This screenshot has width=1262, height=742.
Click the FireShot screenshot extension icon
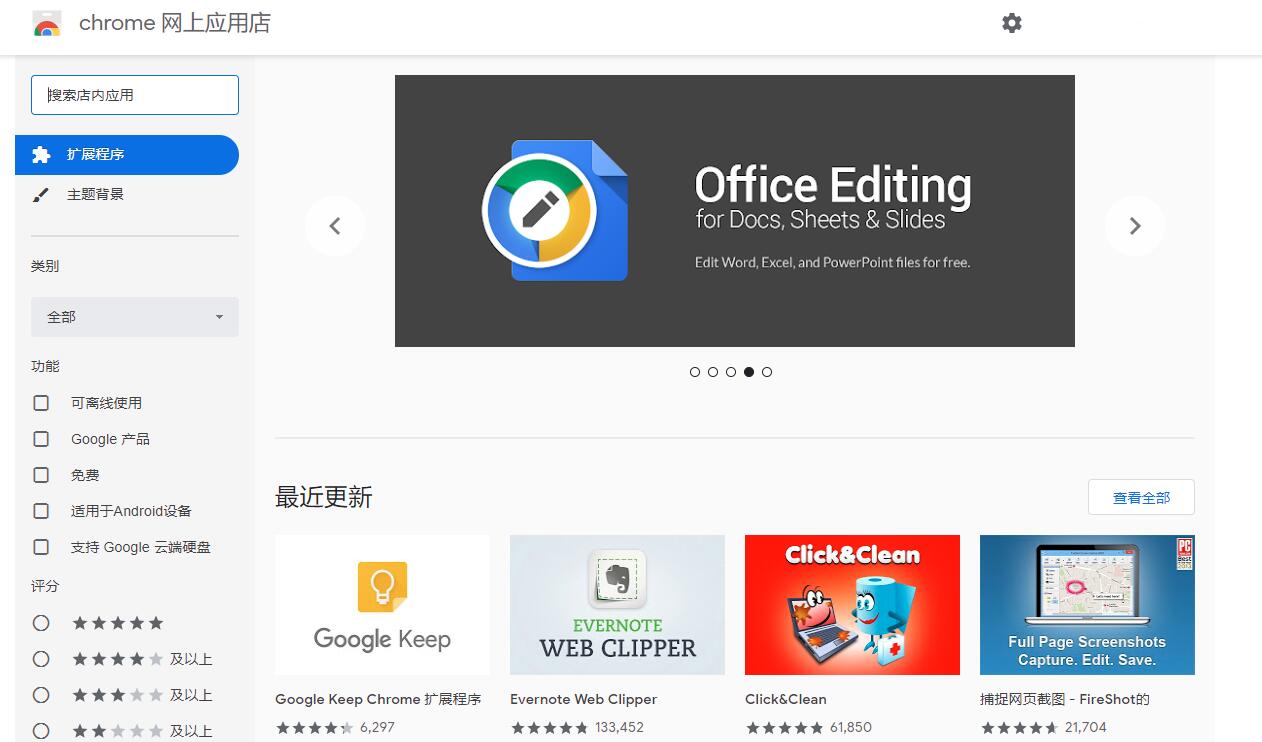1087,604
